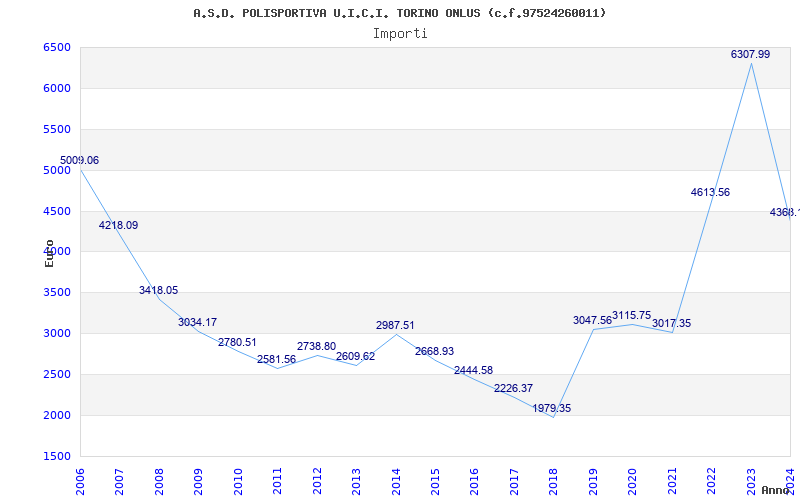Click data label 4218.09
This screenshot has width=800, height=500.
click(118, 226)
